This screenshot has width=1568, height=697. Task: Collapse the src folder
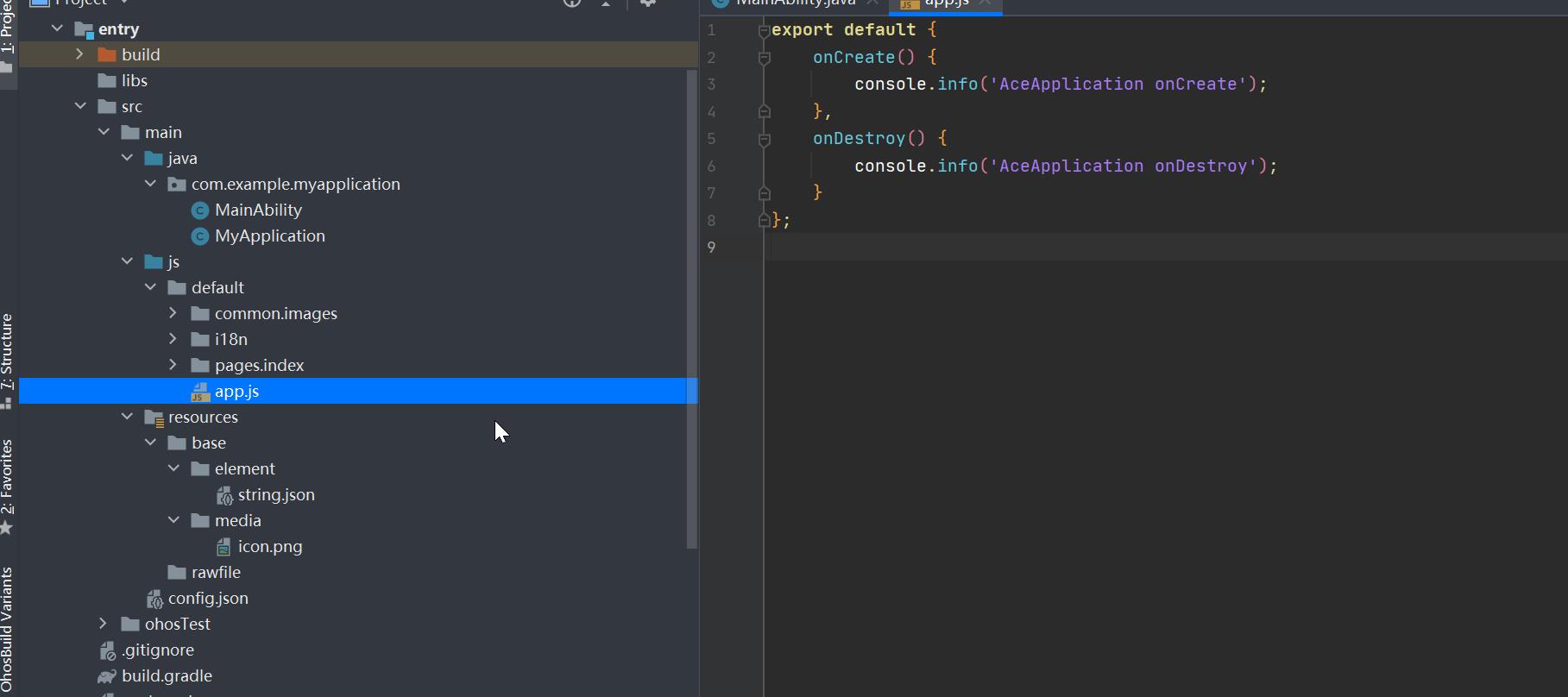(80, 106)
